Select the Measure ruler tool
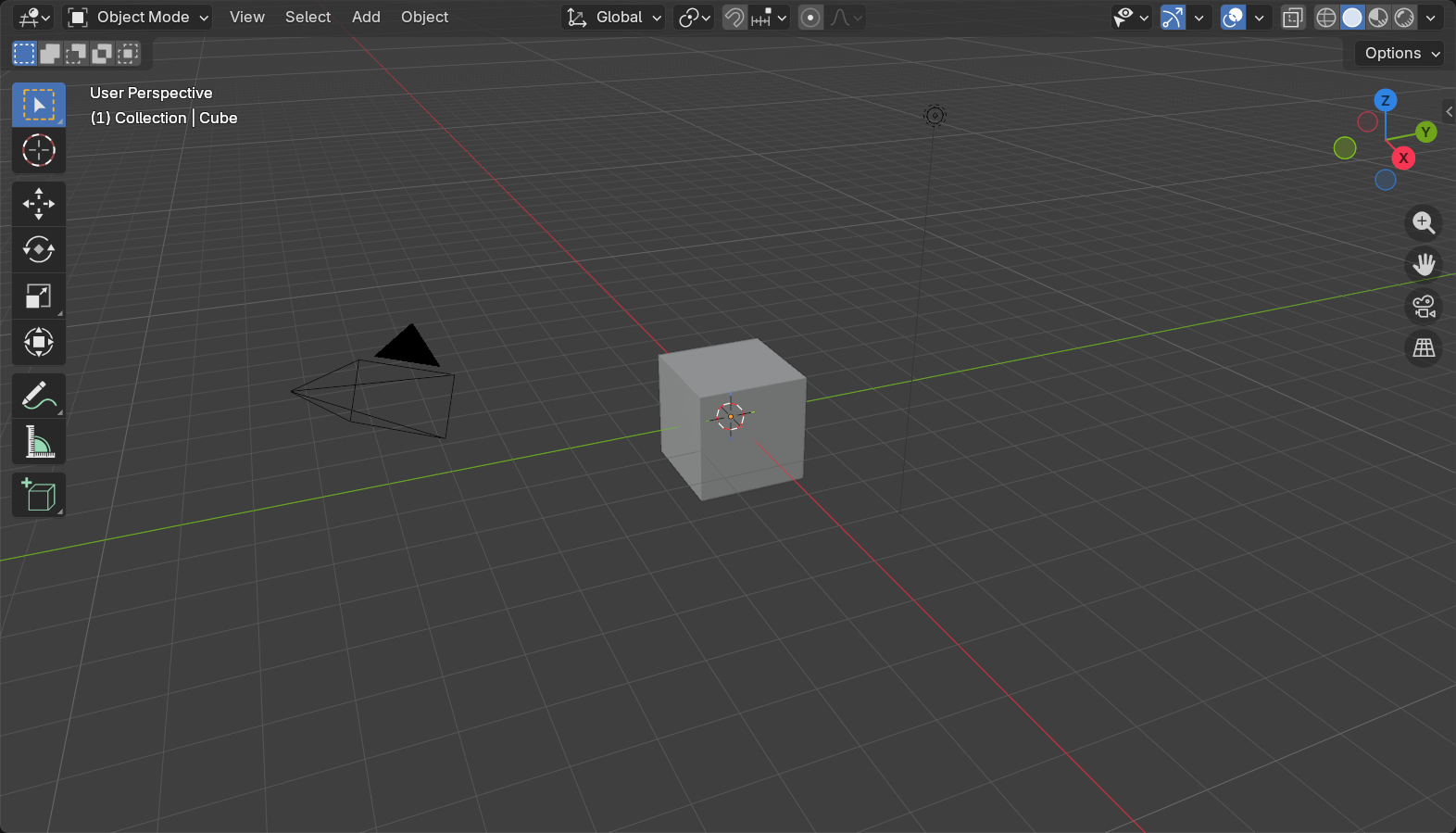Viewport: 1456px width, 833px height. point(39,442)
